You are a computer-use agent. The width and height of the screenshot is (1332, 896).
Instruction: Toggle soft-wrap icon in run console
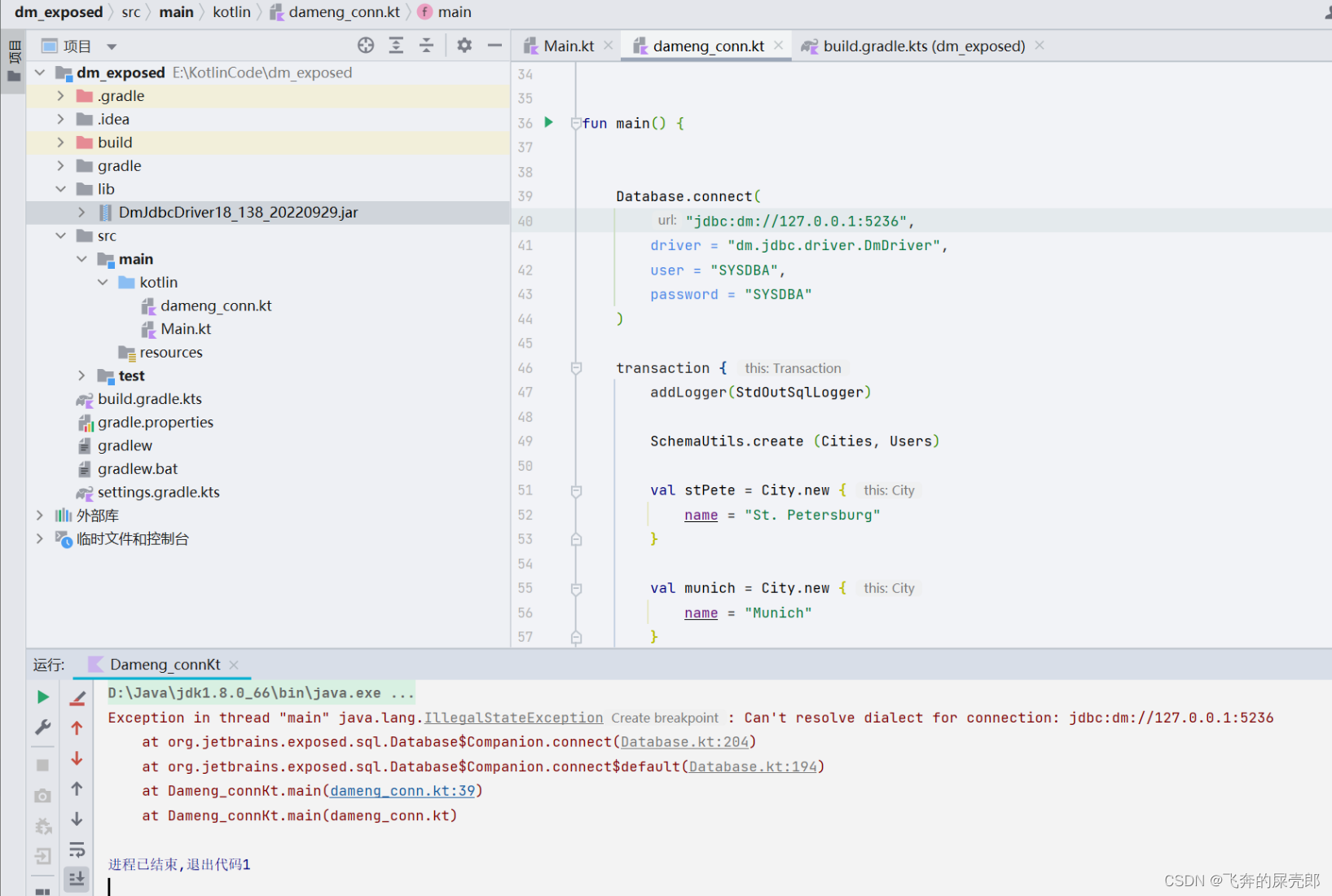click(77, 850)
